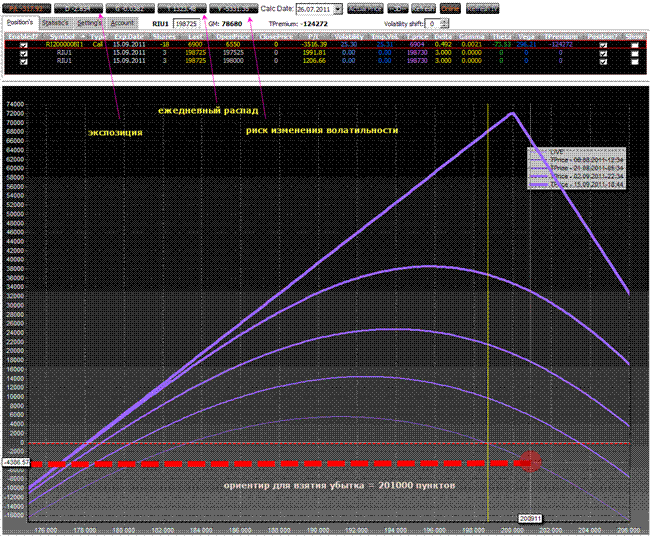Image resolution: width=650 pixels, height=536 pixels.
Task: Switch to the Statistics tab
Action: click(55, 23)
